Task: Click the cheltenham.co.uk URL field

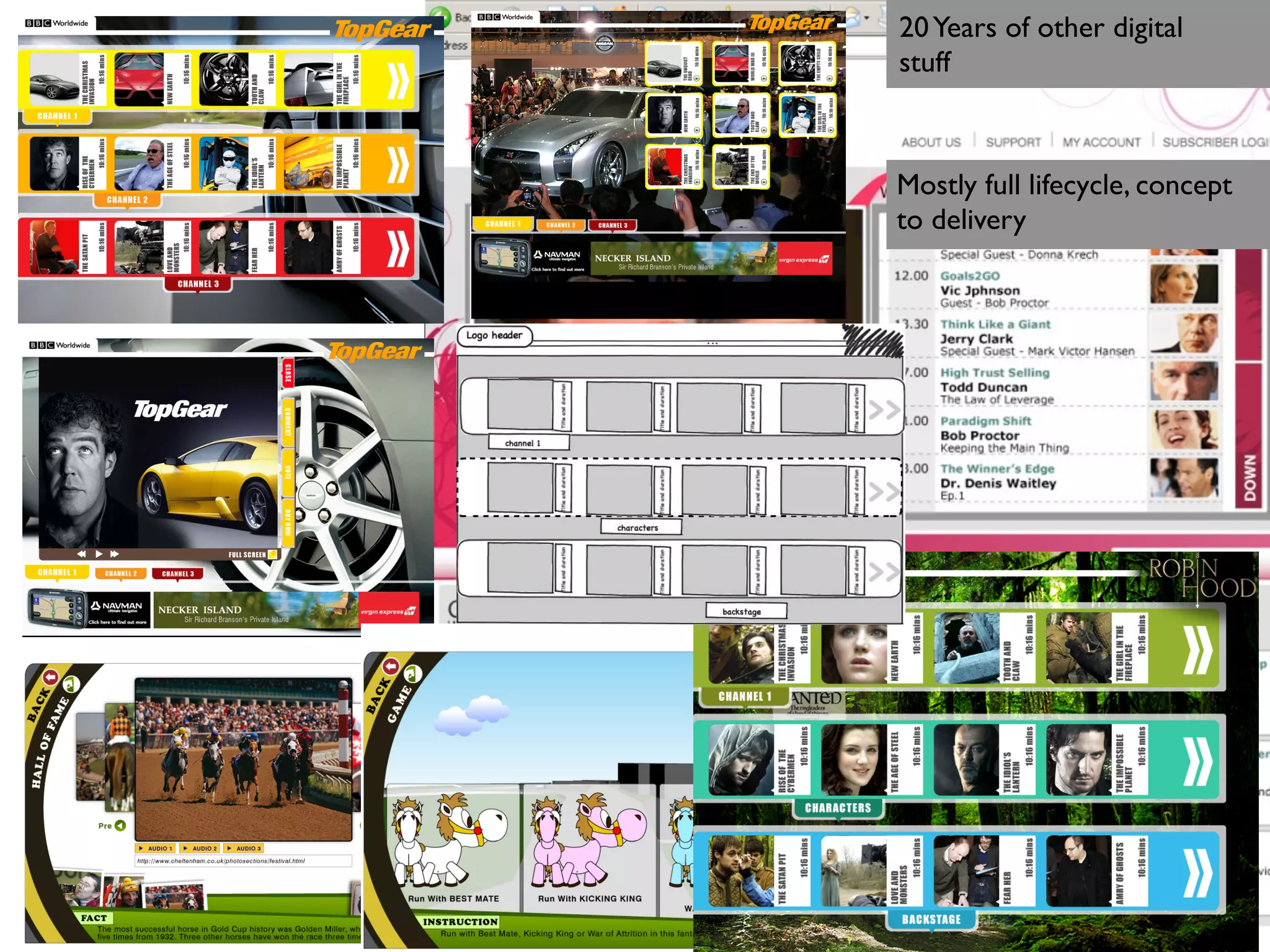Action: click(x=243, y=861)
